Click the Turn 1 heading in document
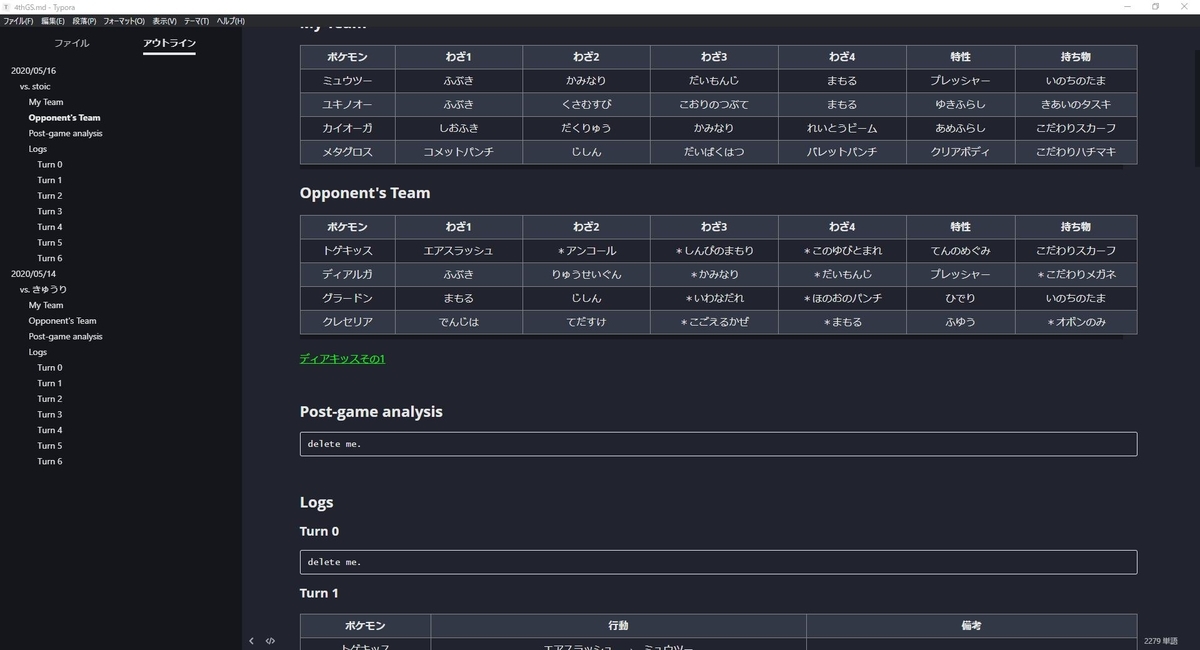This screenshot has height=650, width=1200. pyautogui.click(x=319, y=593)
